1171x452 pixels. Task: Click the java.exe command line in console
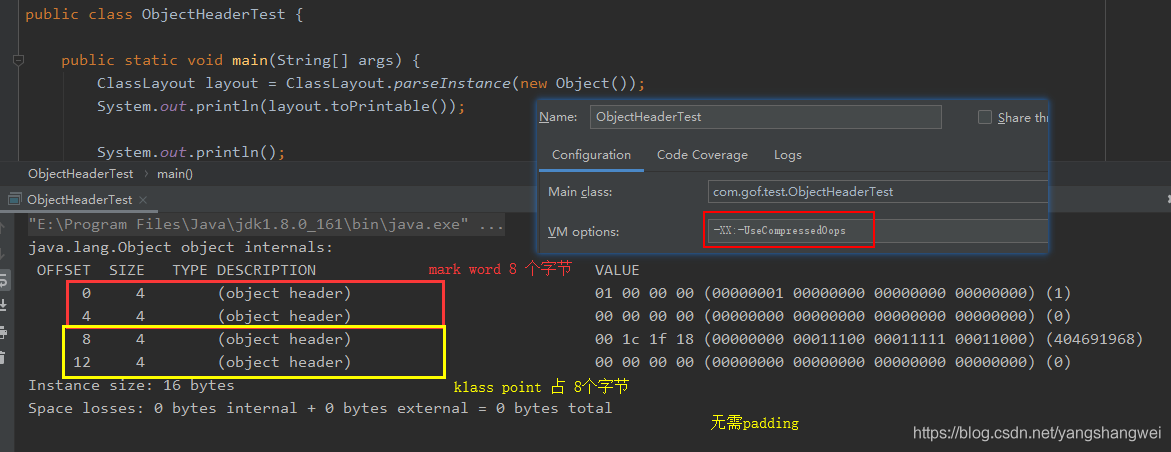(266, 224)
